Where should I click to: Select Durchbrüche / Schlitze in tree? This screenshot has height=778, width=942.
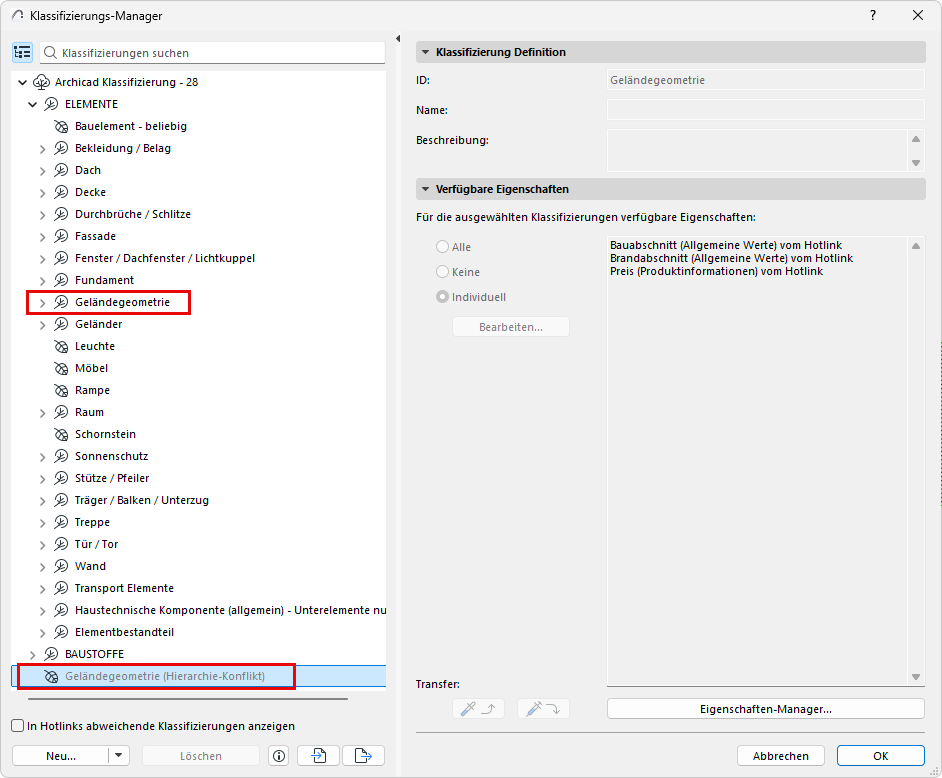[133, 214]
